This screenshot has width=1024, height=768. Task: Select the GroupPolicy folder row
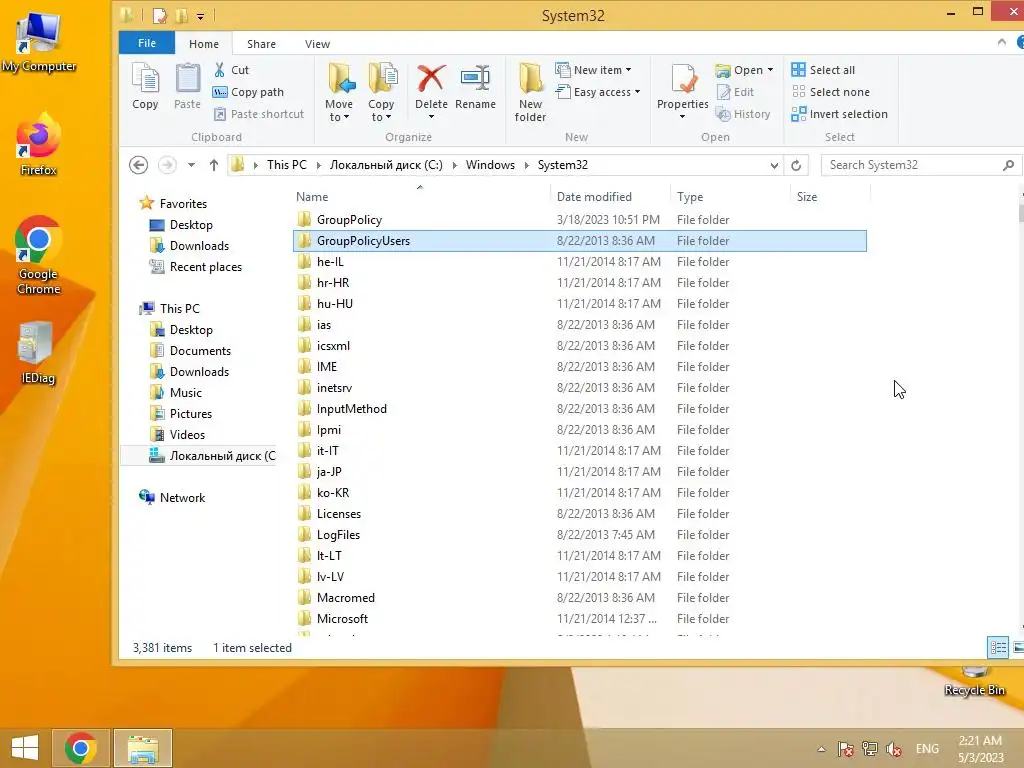point(580,220)
